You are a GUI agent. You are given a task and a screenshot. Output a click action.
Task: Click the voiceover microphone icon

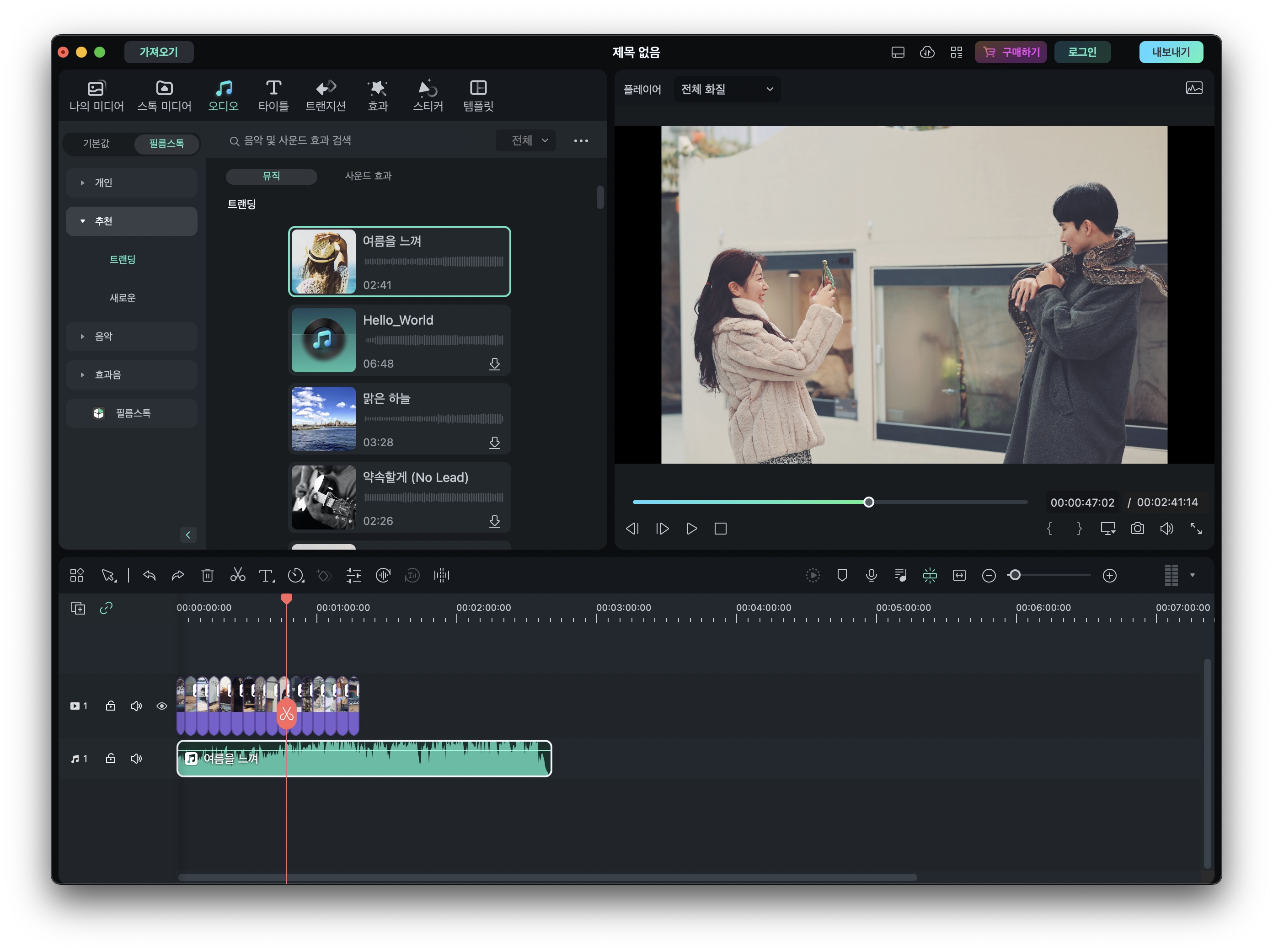(x=871, y=575)
